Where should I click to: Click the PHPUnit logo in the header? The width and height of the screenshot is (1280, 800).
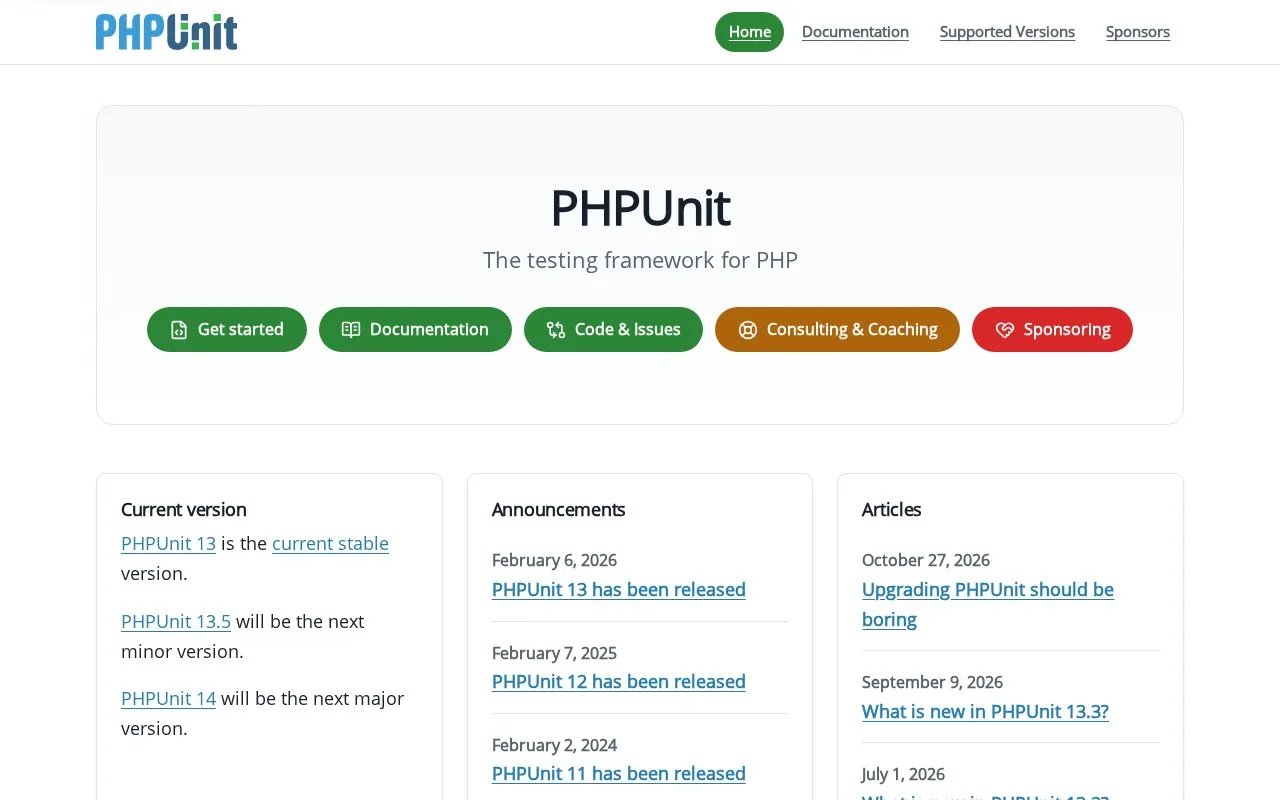166,32
